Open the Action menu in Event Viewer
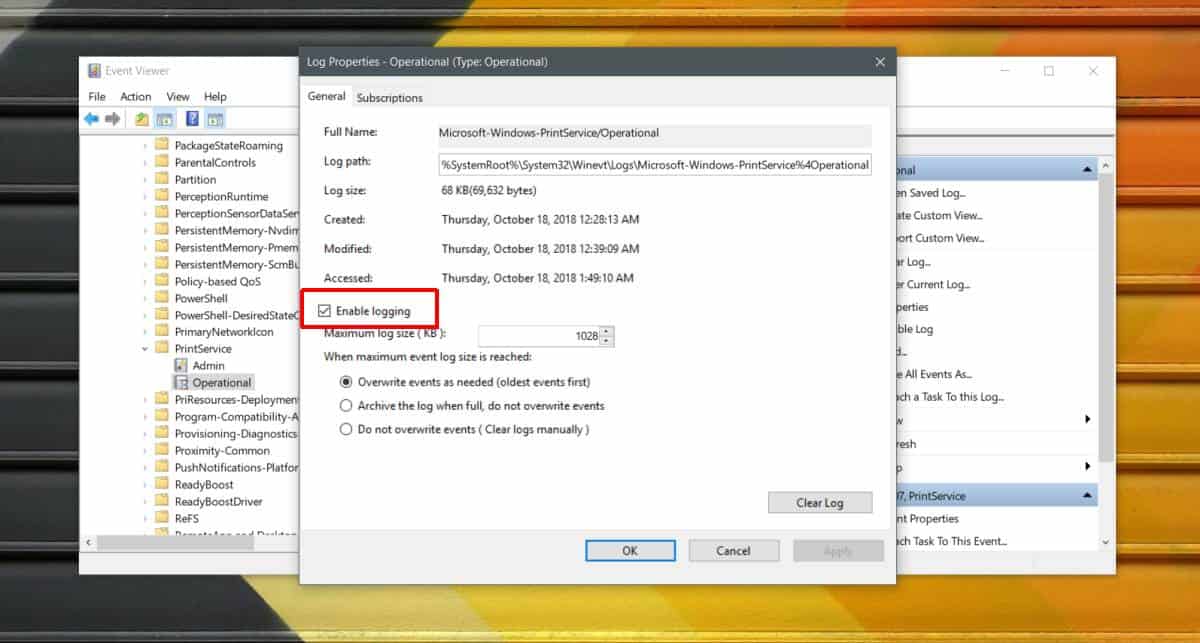This screenshot has height=643, width=1200. pos(136,97)
